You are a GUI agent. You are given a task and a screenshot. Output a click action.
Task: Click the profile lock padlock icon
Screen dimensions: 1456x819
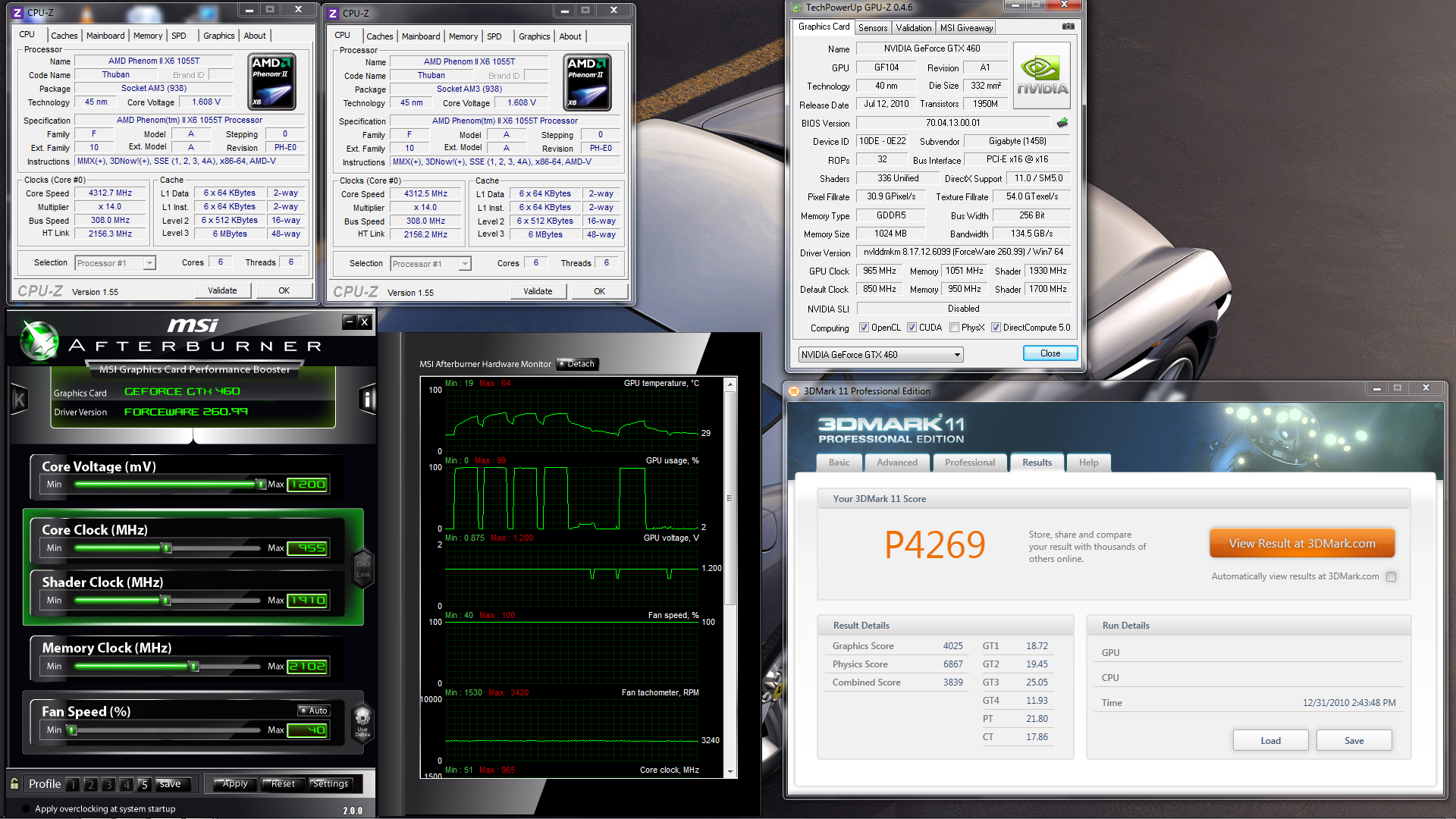tap(14, 783)
